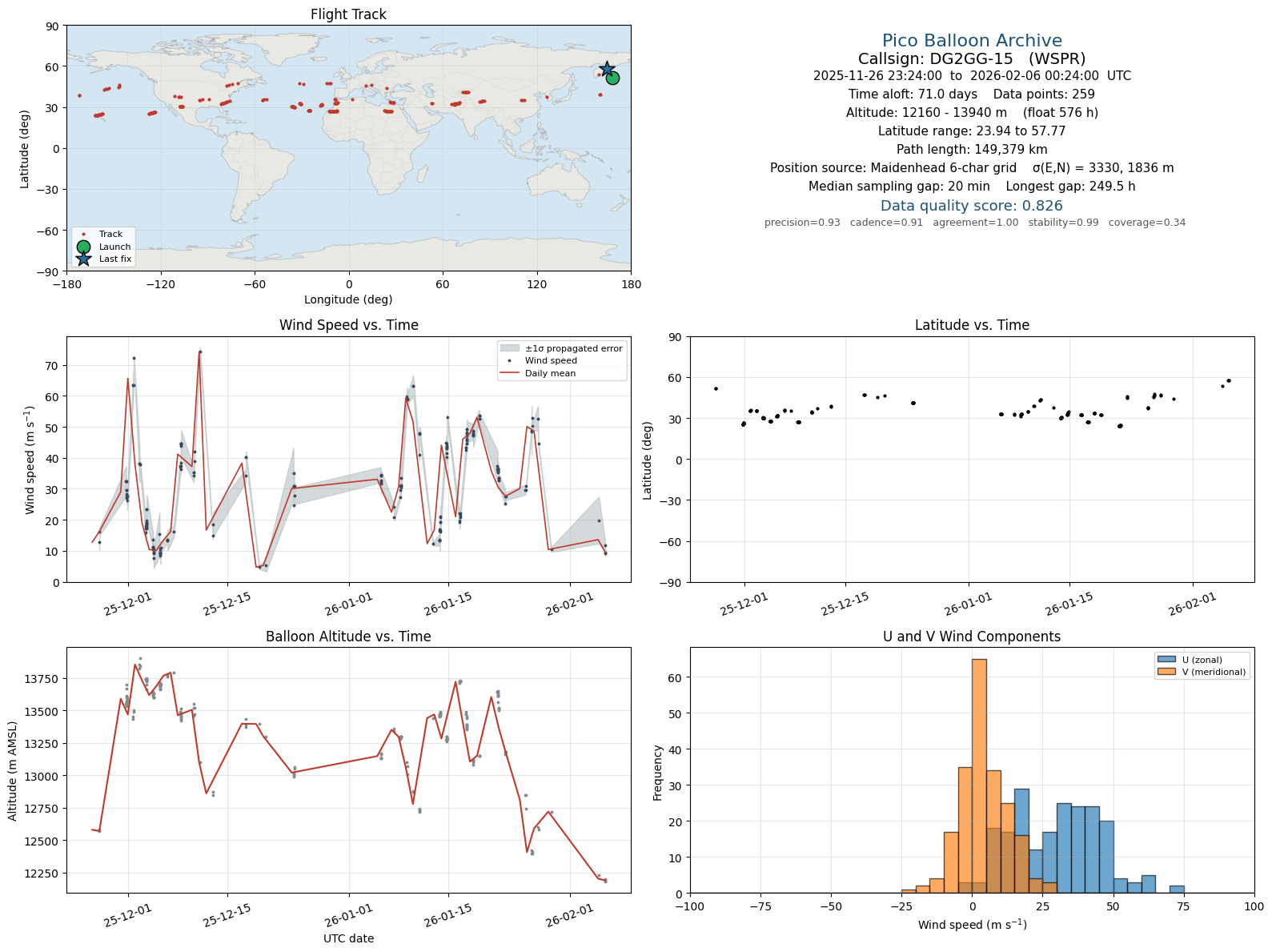Click the "U and V Wind Components" title
This screenshot has width=1272, height=952.
(972, 637)
